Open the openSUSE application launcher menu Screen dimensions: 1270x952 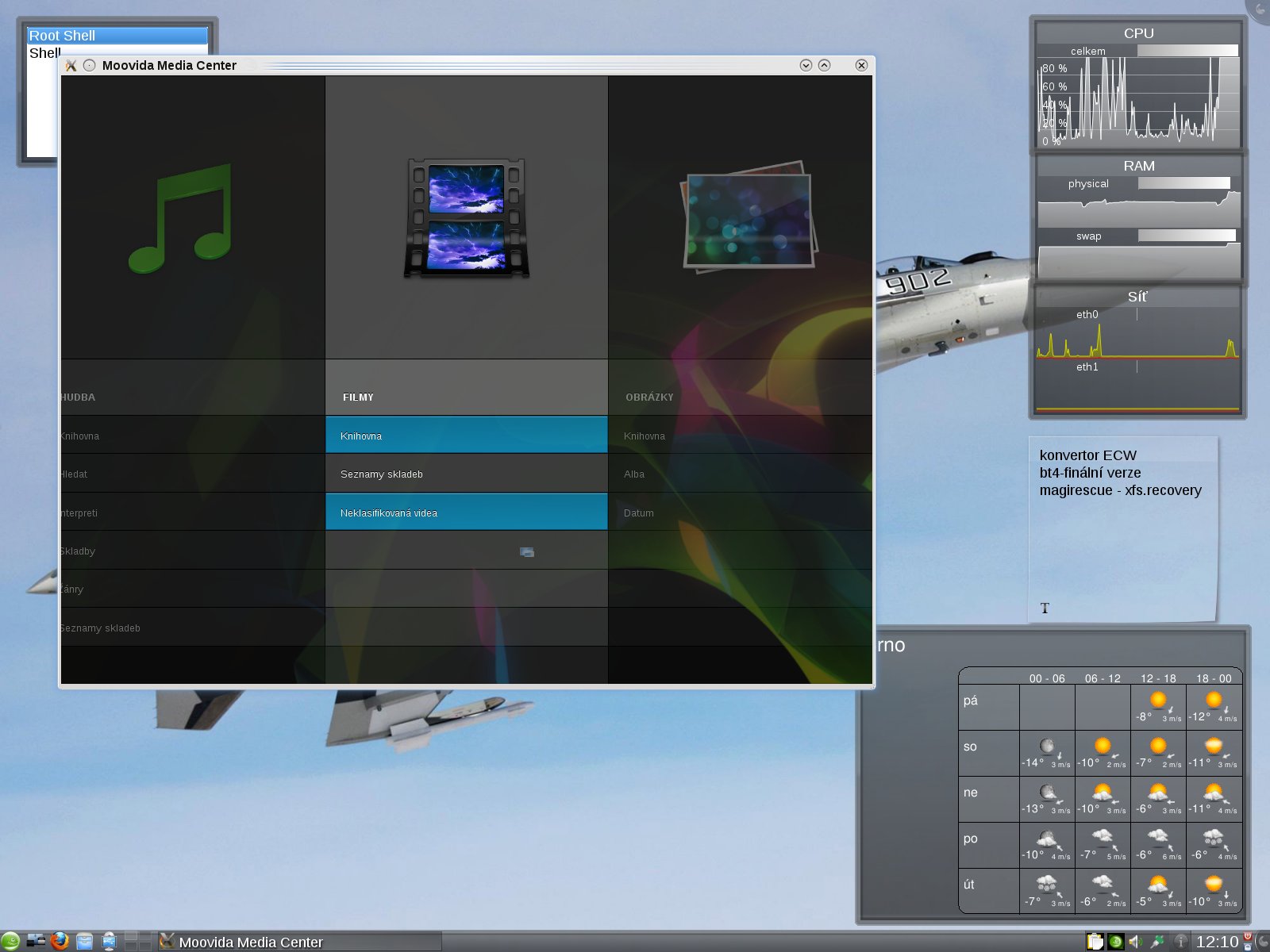10,942
